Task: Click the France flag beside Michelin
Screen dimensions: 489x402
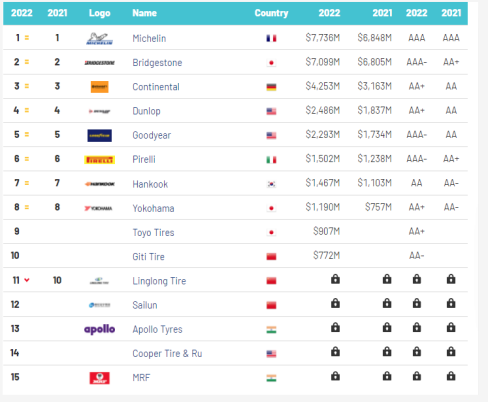Action: coord(271,38)
